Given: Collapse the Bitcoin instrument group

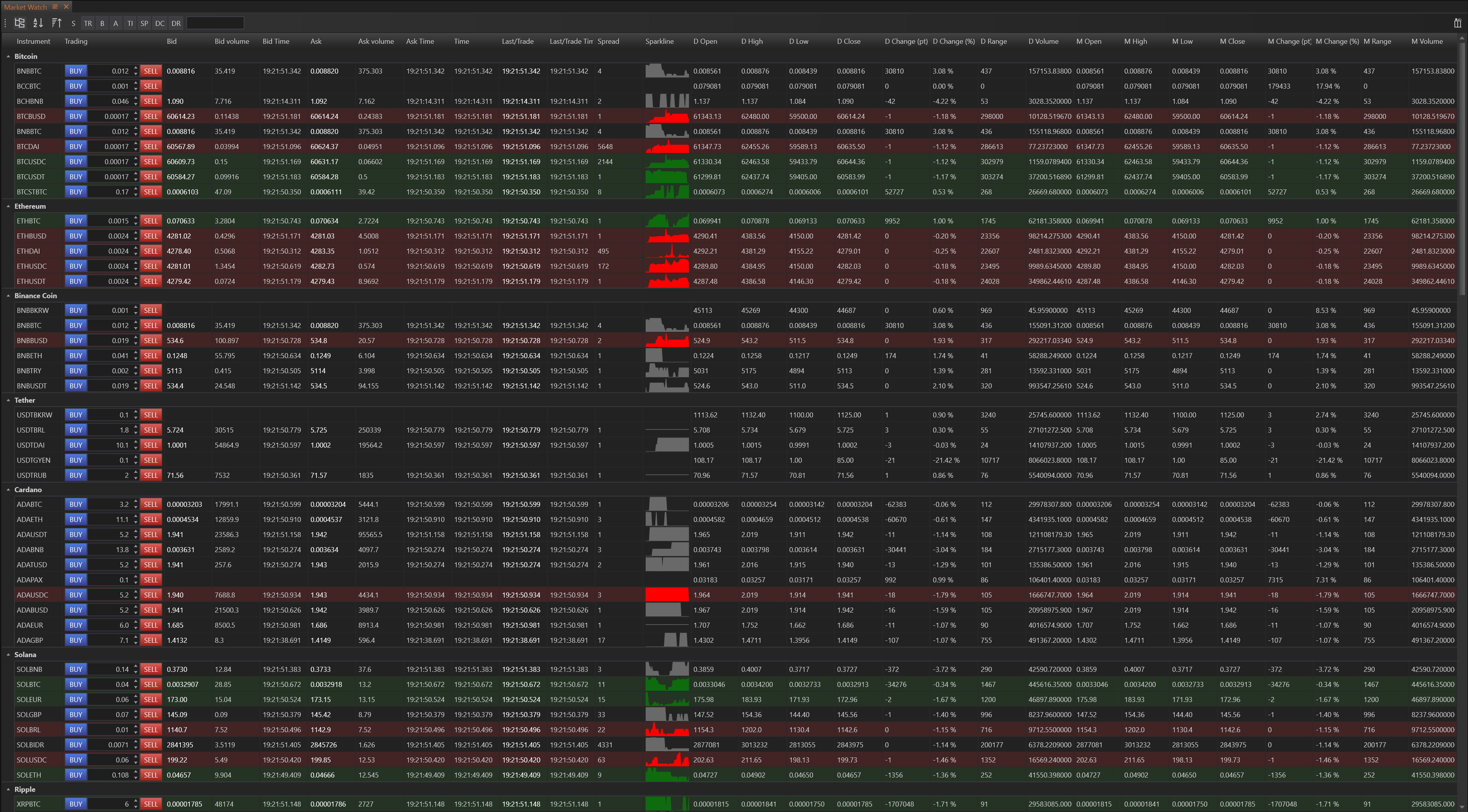Looking at the screenshot, I should 9,57.
